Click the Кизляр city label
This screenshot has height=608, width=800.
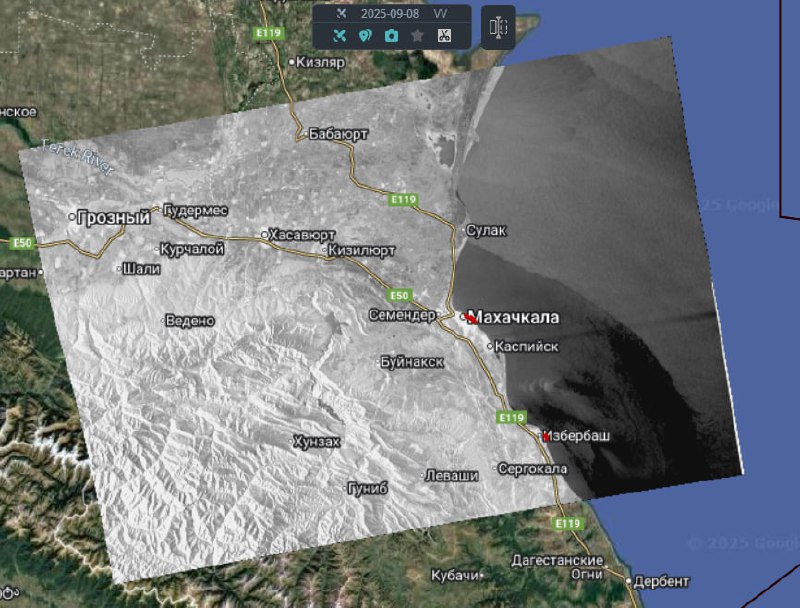(x=320, y=62)
